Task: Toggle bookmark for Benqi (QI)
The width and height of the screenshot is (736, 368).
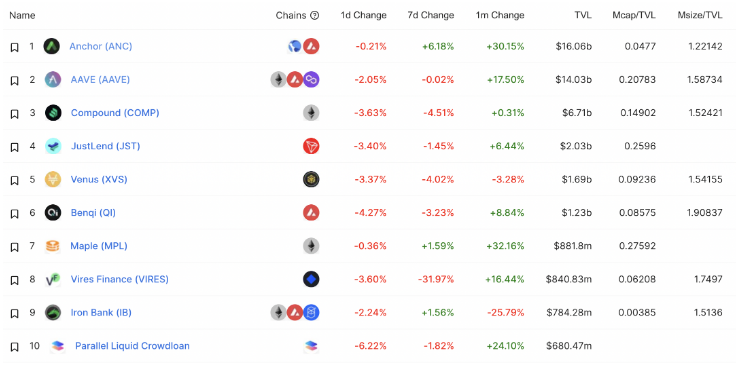Action: (x=15, y=213)
